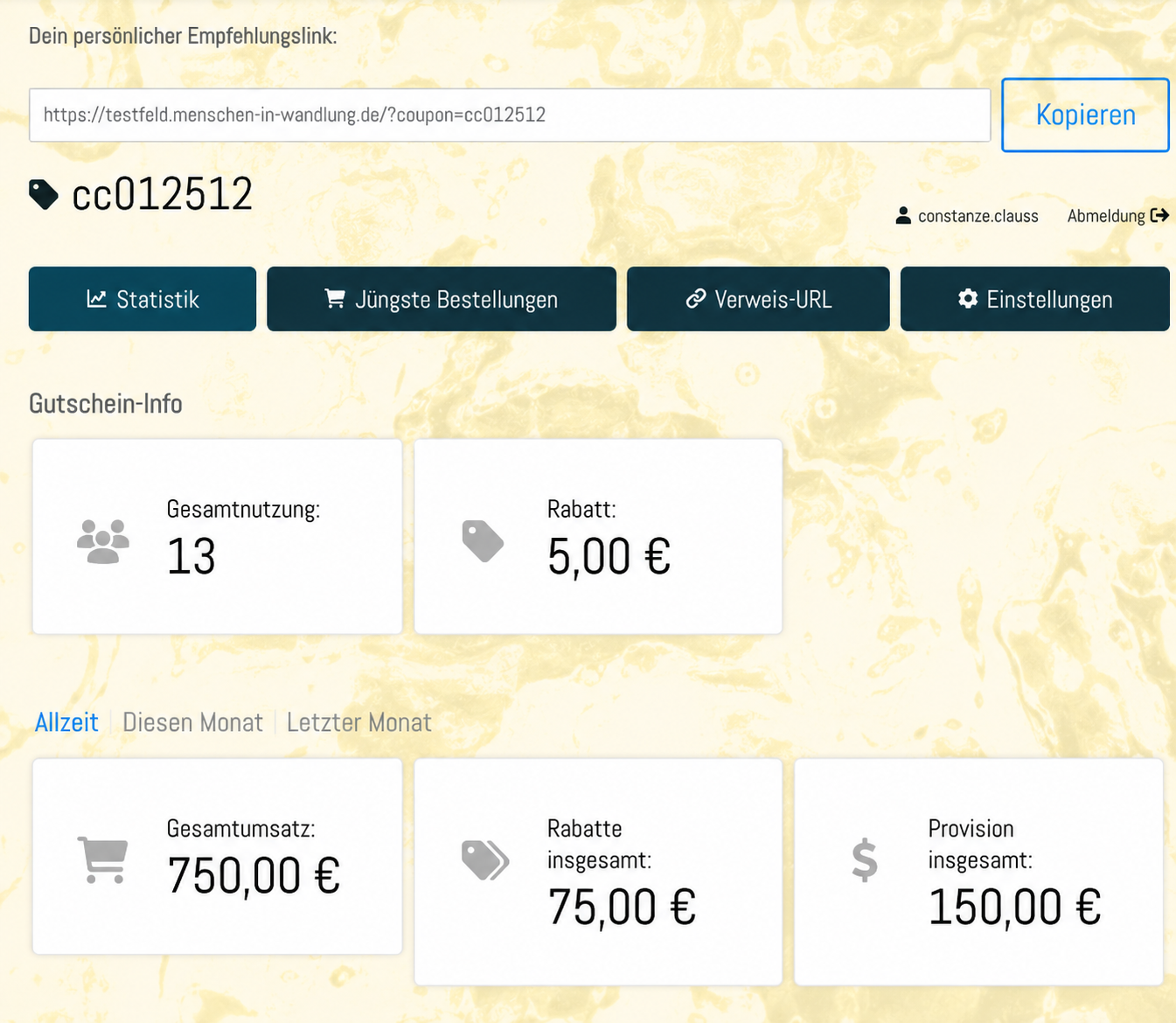Click the Provision insgesamt value 150,00 €

click(x=1014, y=907)
